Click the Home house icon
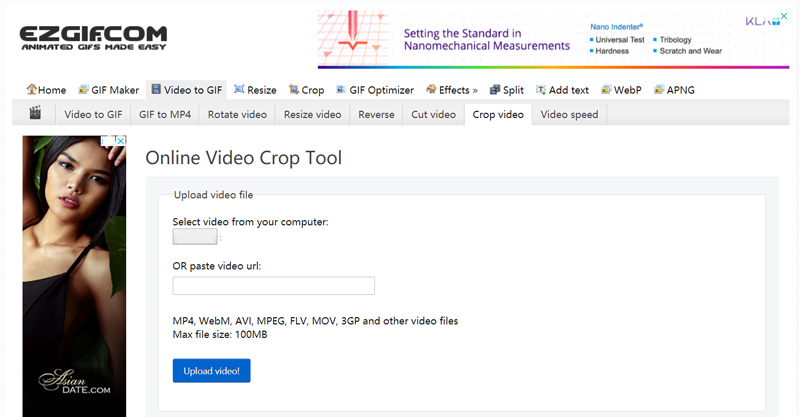 31,90
